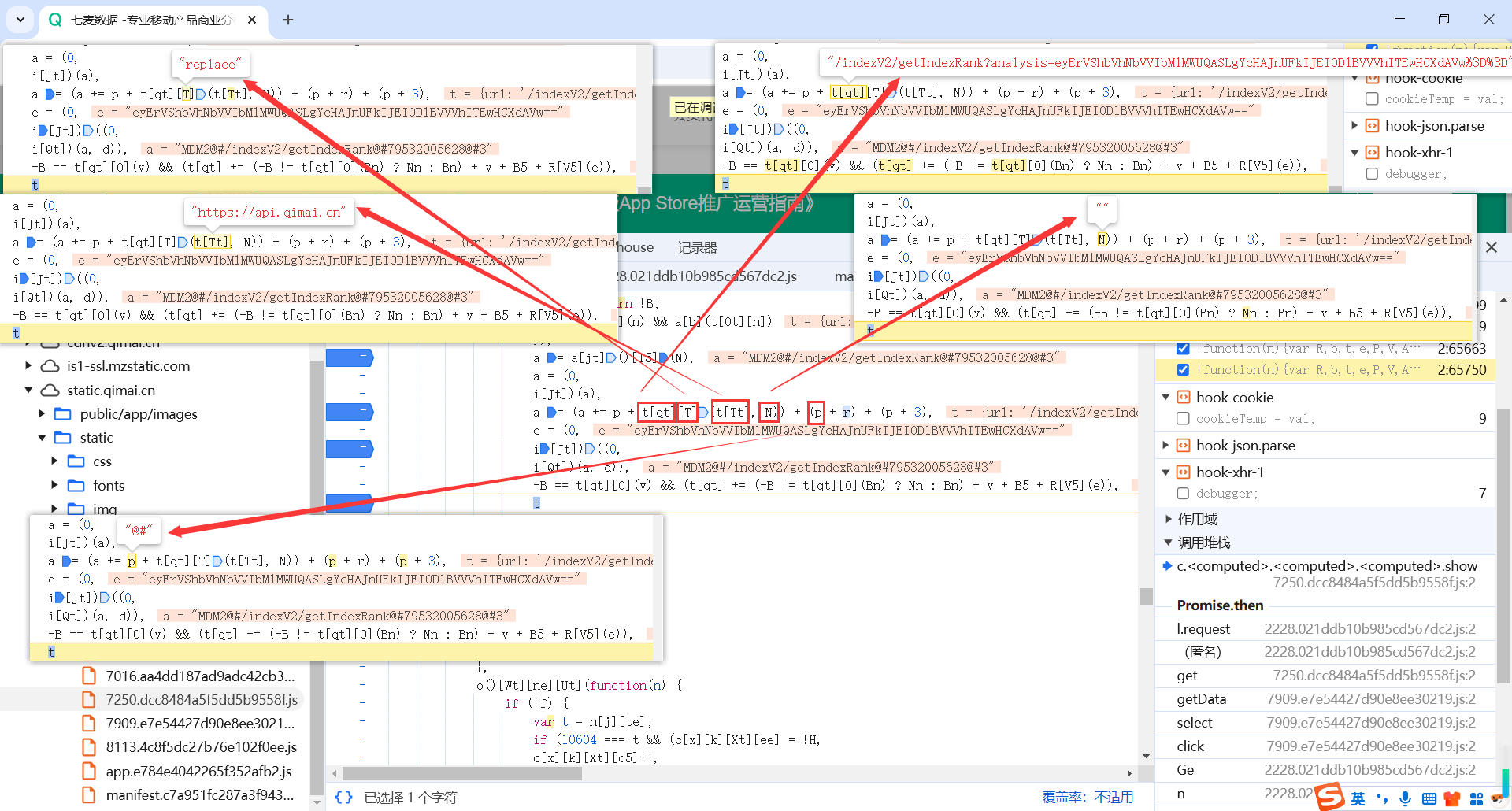Click the Sogou input method logo
This screenshot has height=811, width=1512.
(x=1329, y=796)
